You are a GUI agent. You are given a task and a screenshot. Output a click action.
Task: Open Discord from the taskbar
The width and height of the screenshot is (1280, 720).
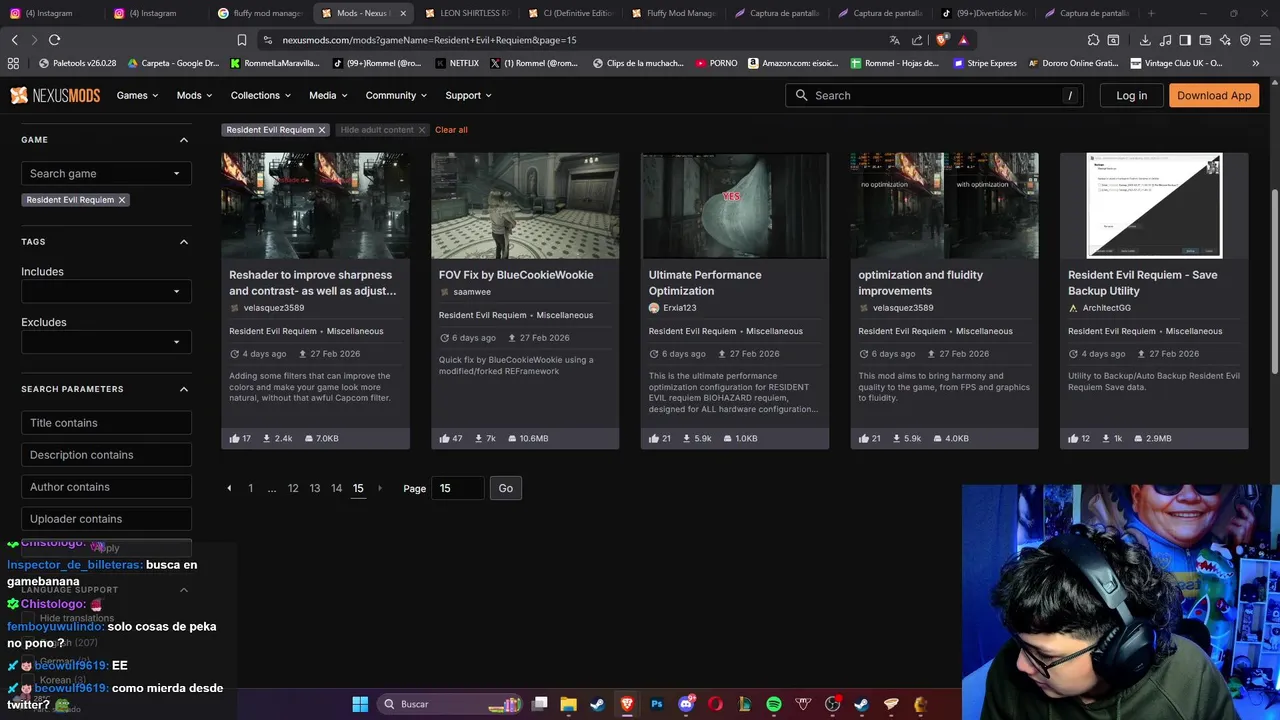click(x=686, y=704)
